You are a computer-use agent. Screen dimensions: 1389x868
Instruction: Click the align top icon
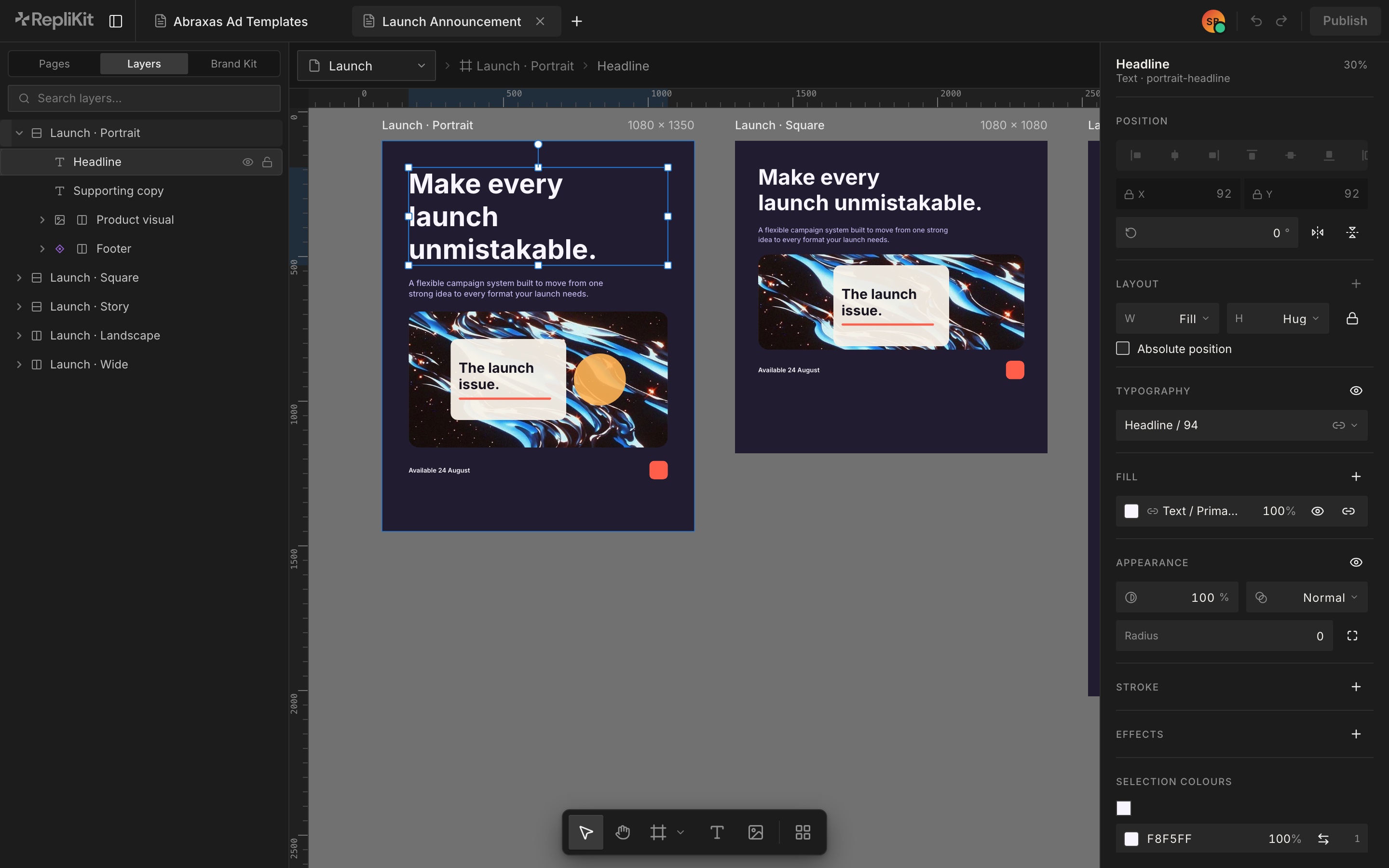pos(1252,155)
